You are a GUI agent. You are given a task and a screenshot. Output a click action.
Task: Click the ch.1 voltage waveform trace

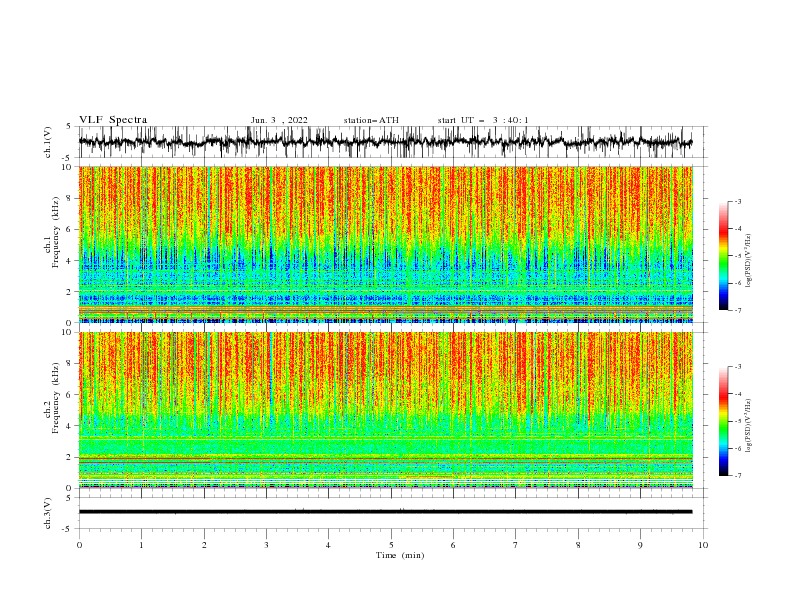pos(385,142)
